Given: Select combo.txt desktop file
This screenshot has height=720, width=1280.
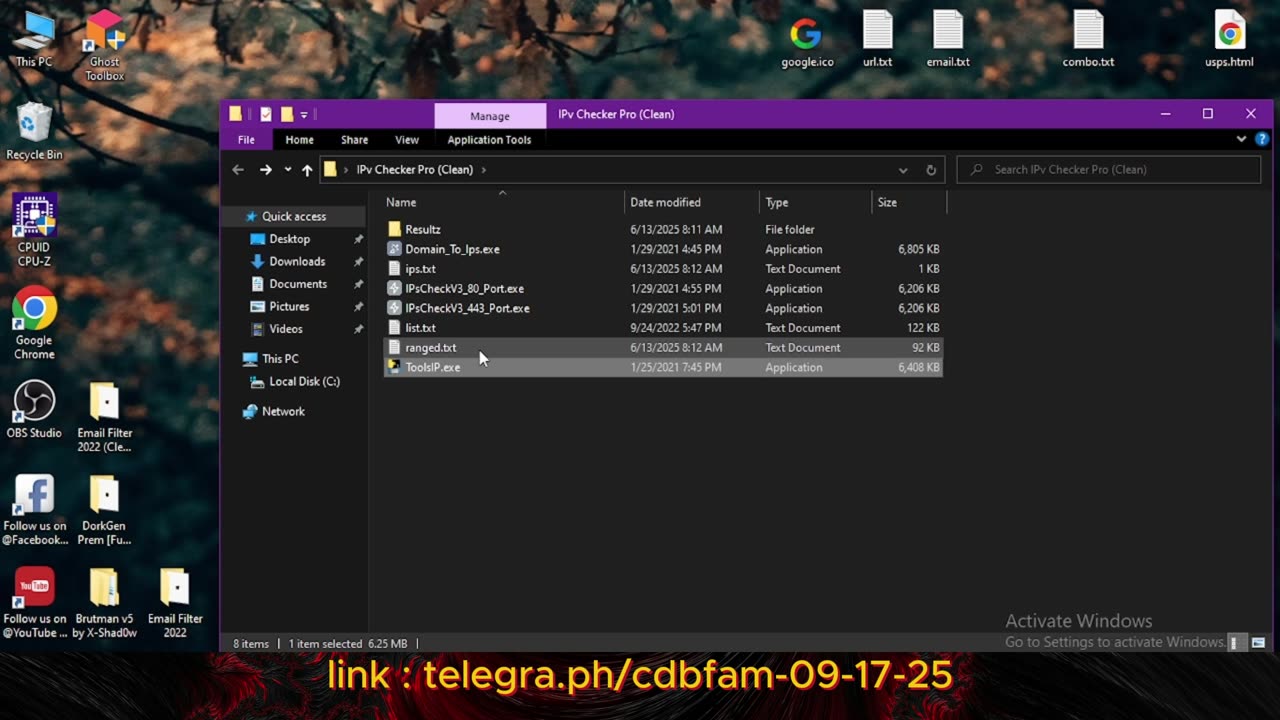Looking at the screenshot, I should tap(1088, 39).
